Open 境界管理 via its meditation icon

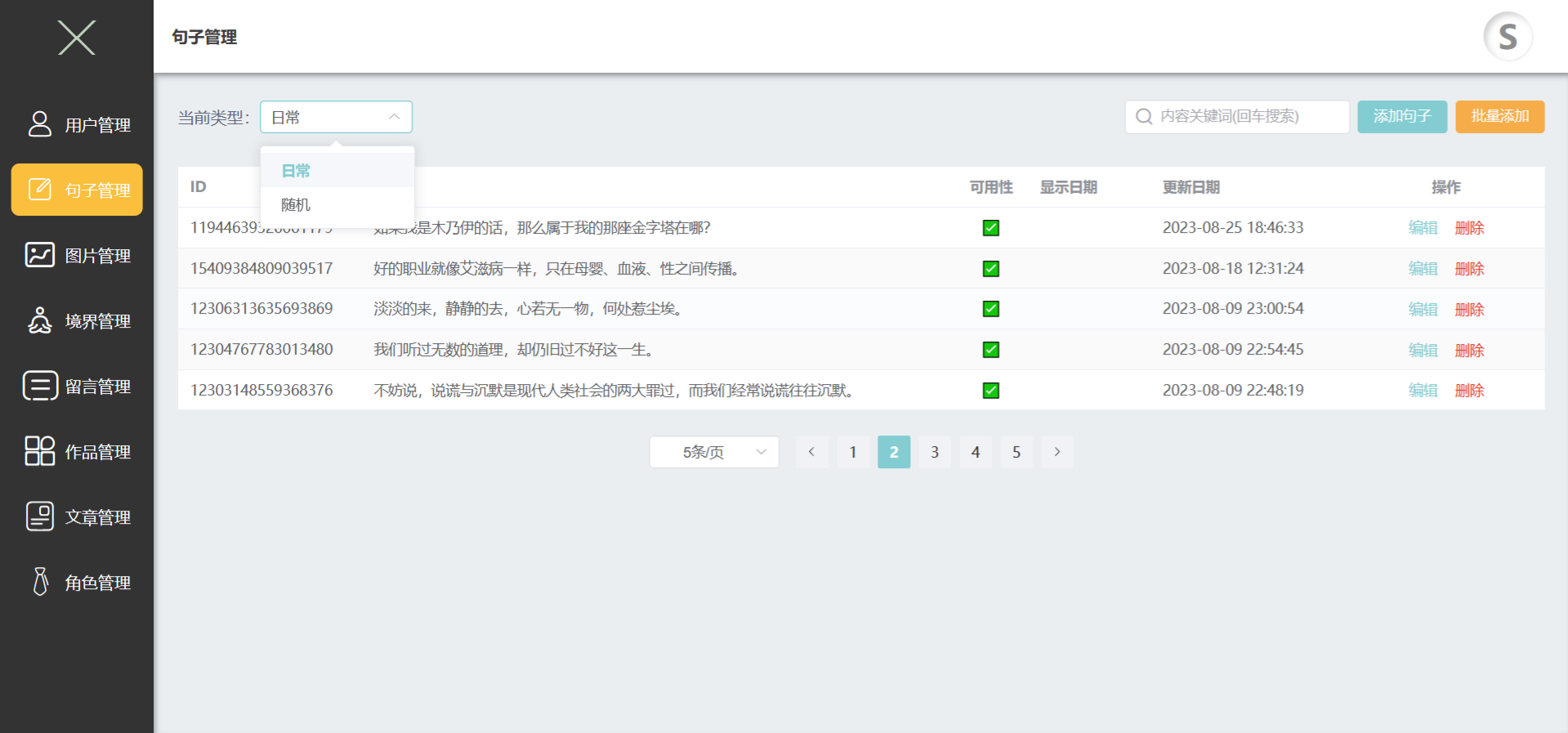point(40,320)
